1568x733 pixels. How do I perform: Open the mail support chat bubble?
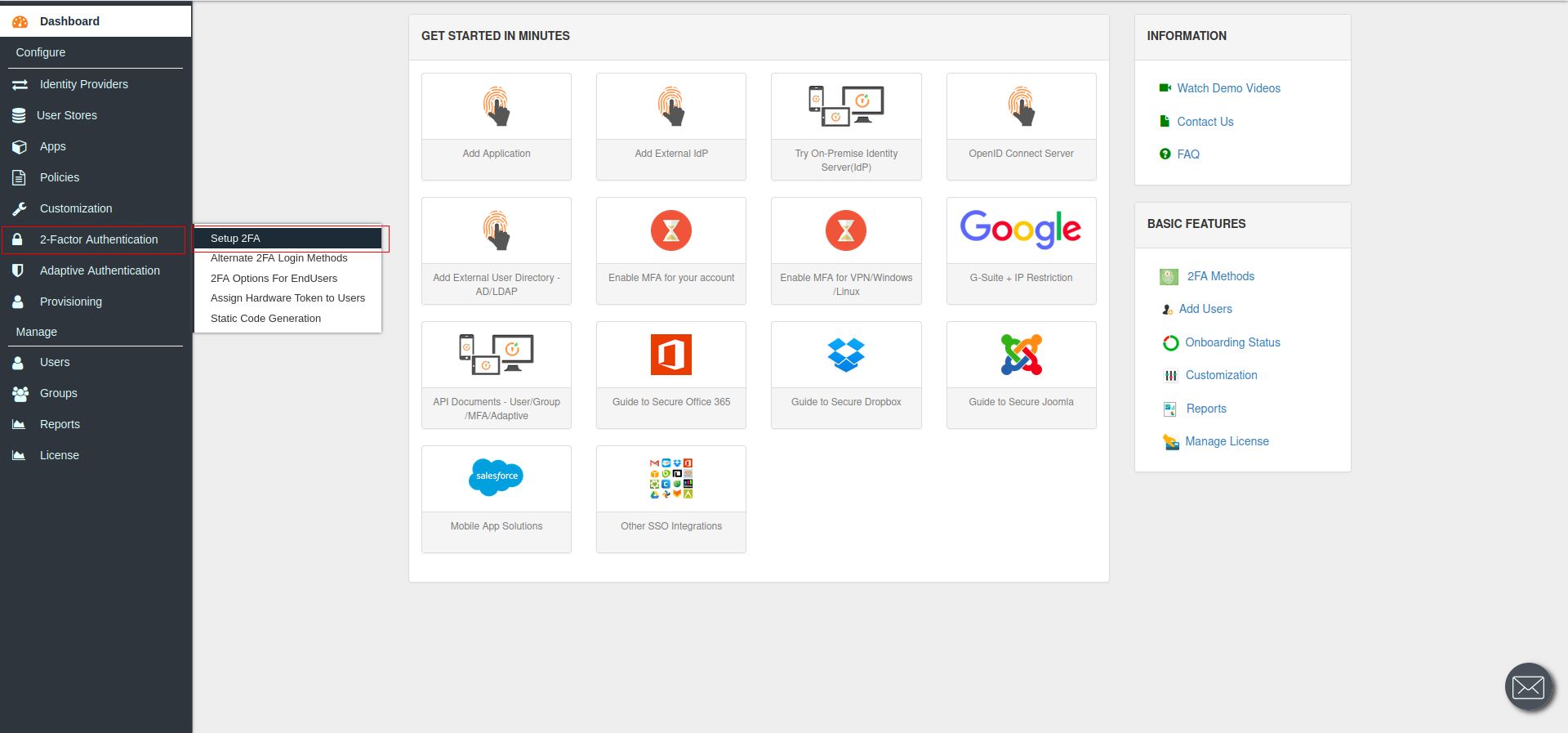tap(1529, 687)
